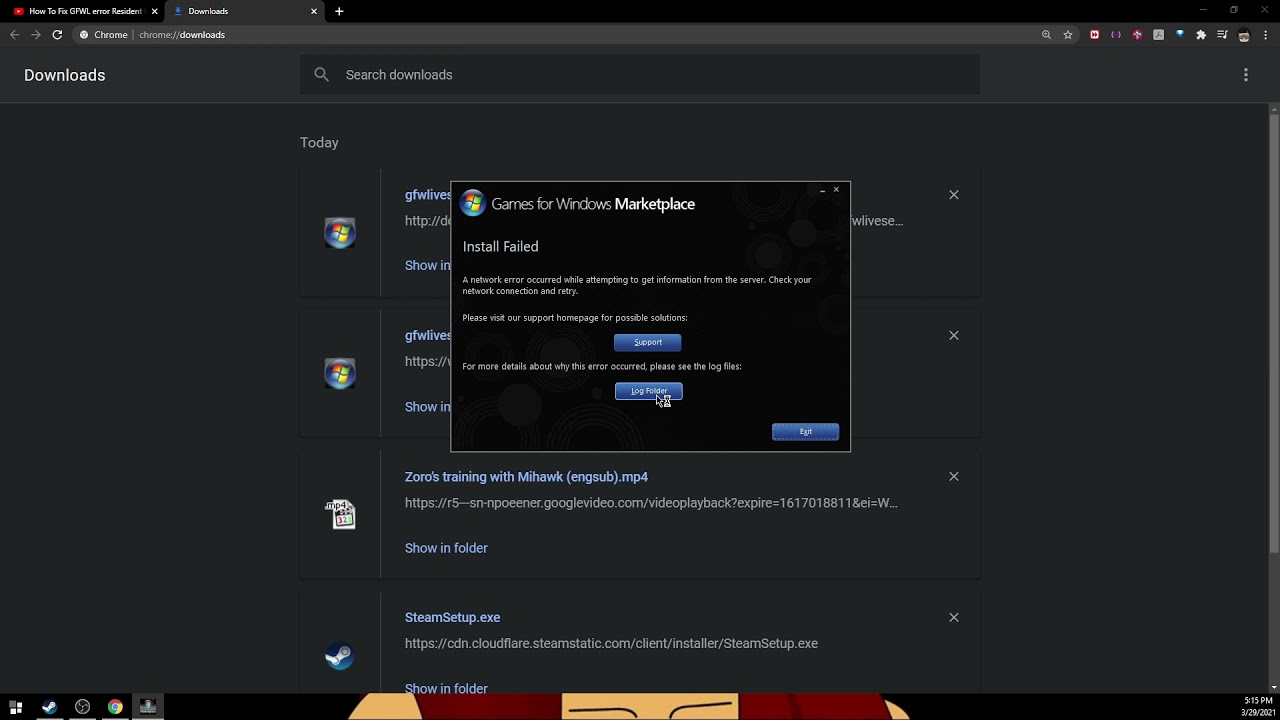
Task: Click the blue diamond extension icon
Action: coord(1180,35)
